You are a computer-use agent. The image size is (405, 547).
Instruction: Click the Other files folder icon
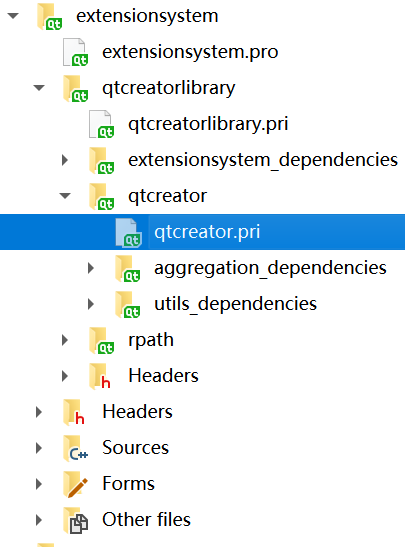tap(75, 520)
